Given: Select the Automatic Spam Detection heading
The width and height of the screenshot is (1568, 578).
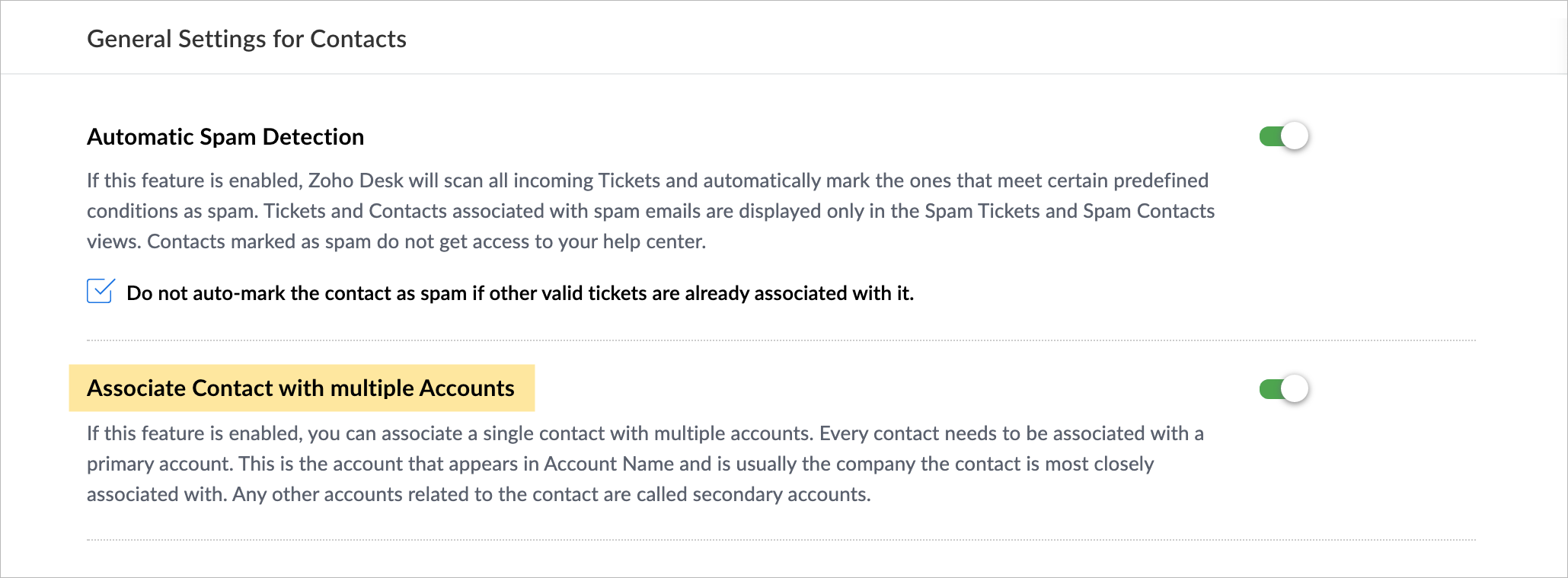Looking at the screenshot, I should click(225, 137).
